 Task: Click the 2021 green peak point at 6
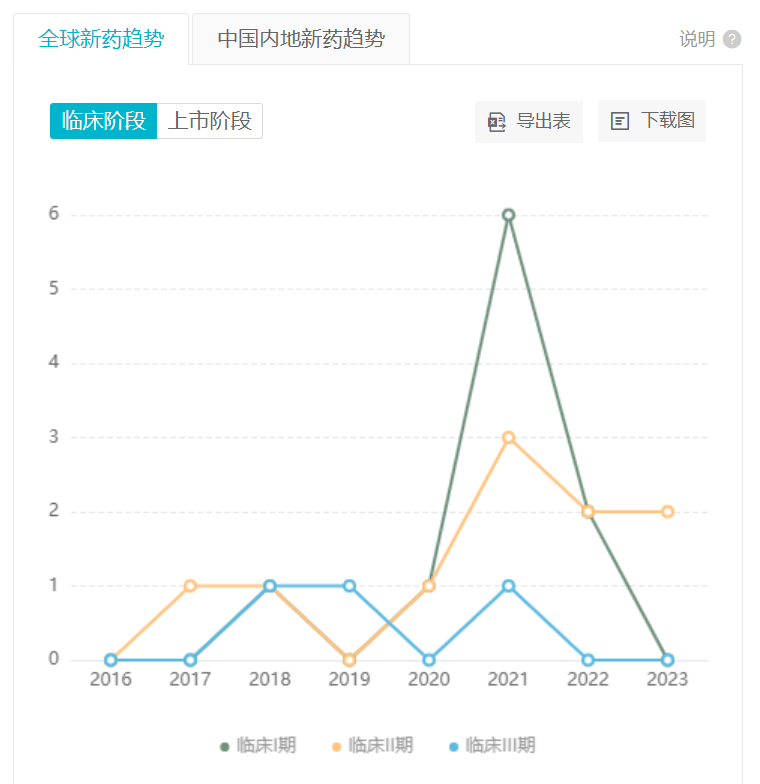coord(508,215)
